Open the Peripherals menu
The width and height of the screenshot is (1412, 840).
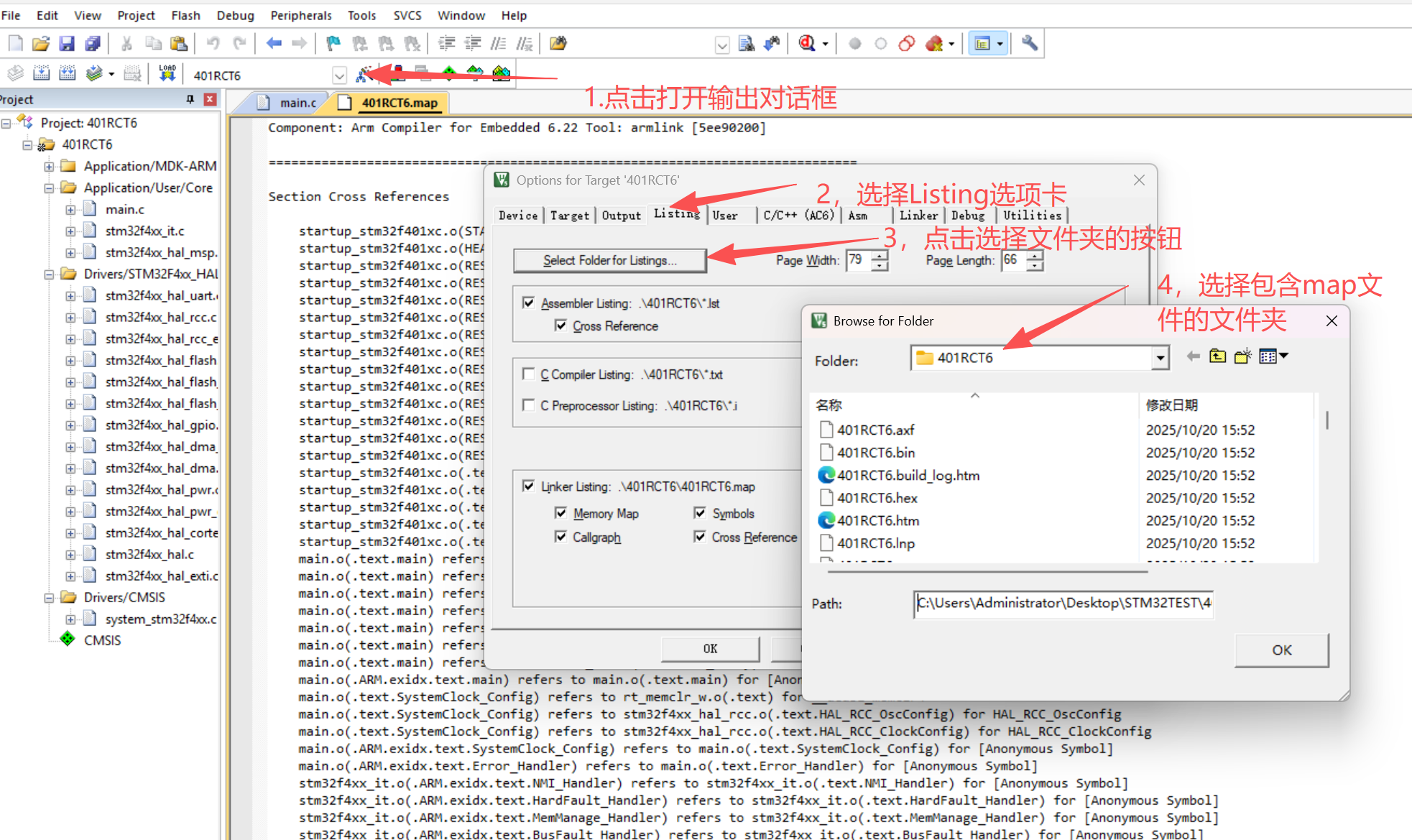point(300,15)
